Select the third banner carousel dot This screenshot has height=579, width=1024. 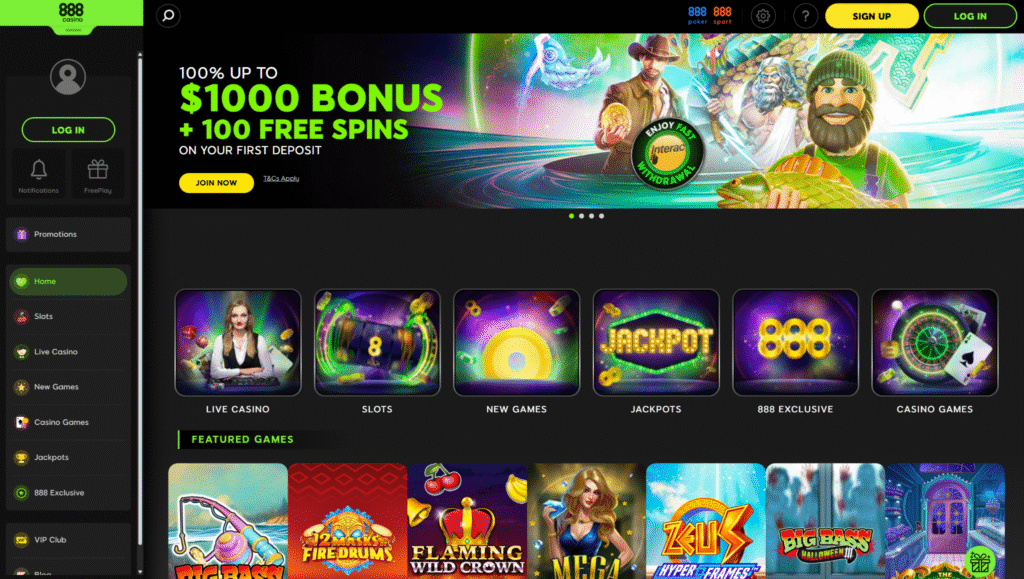click(x=592, y=216)
